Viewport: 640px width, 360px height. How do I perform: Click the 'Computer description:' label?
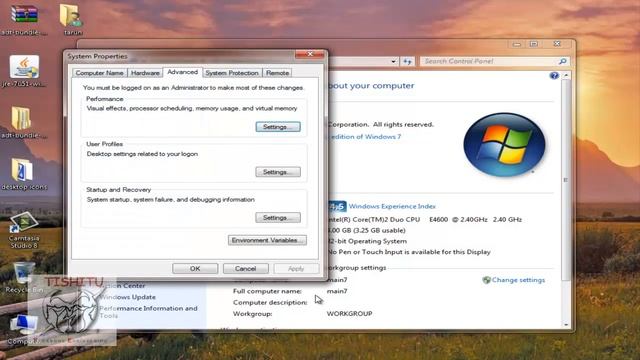[x=270, y=302]
